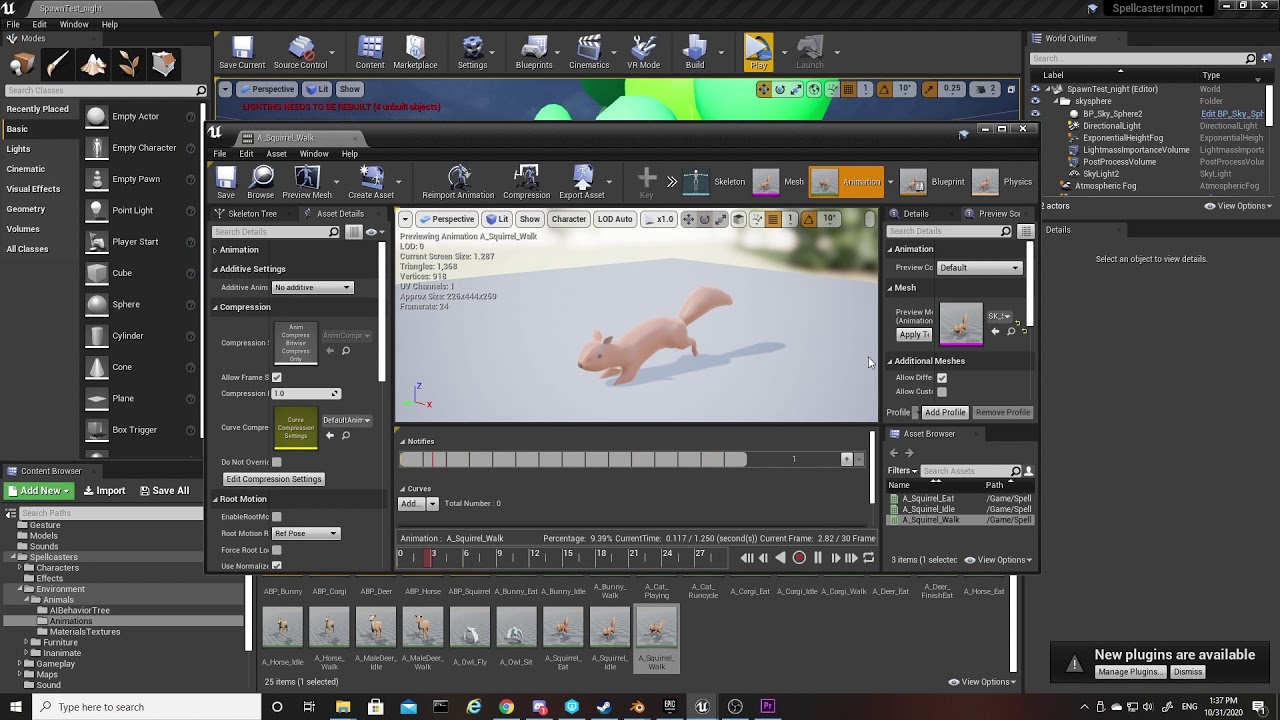This screenshot has width=1280, height=720.
Task: Open the Root Motion Ref Pose dropdown
Action: [306, 533]
